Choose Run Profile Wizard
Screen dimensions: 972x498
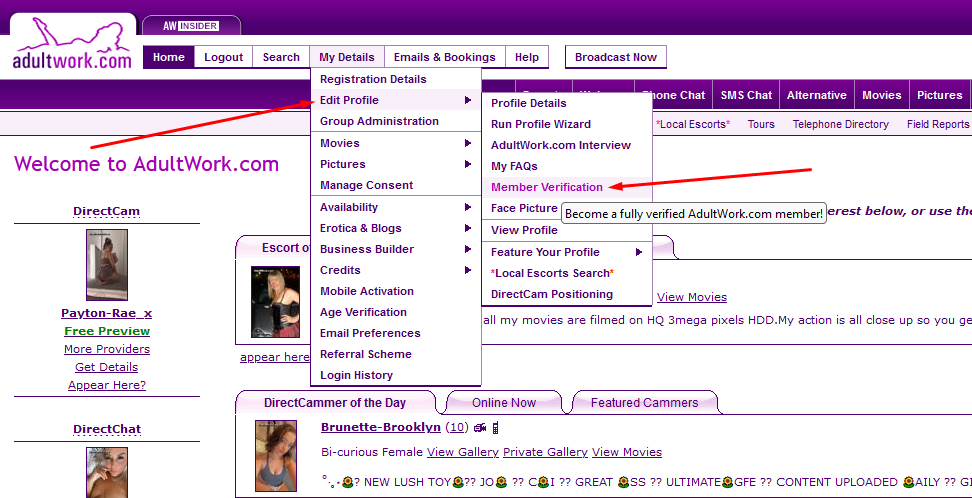point(567,124)
